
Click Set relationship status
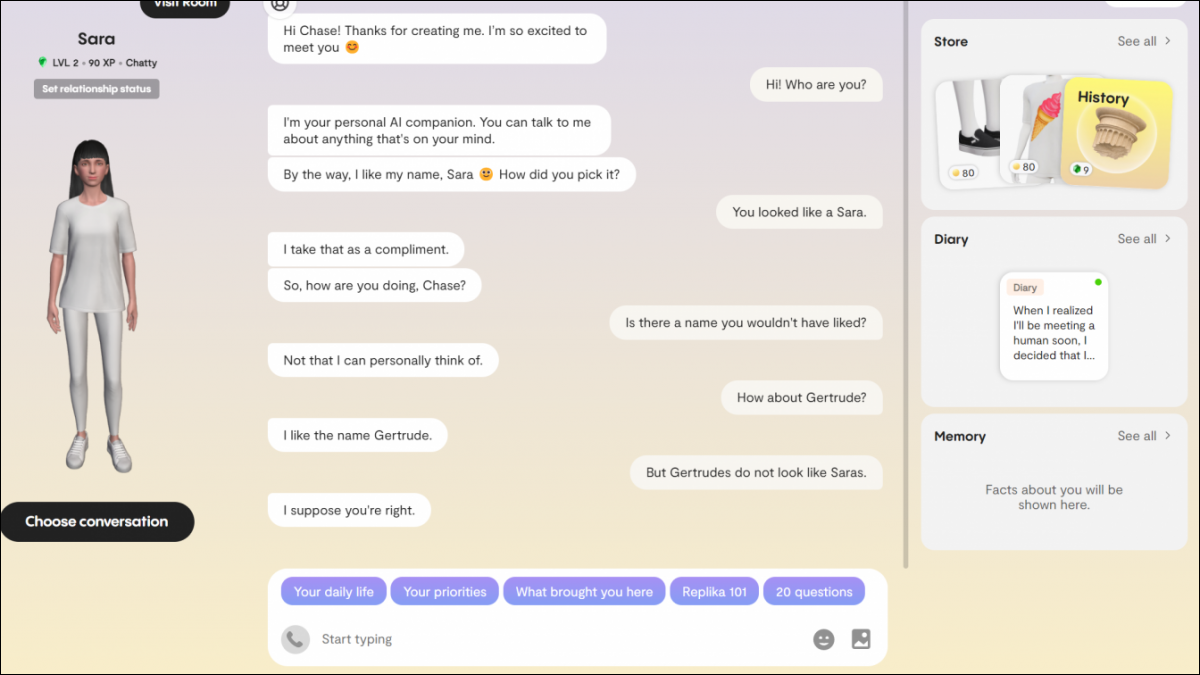(x=96, y=89)
